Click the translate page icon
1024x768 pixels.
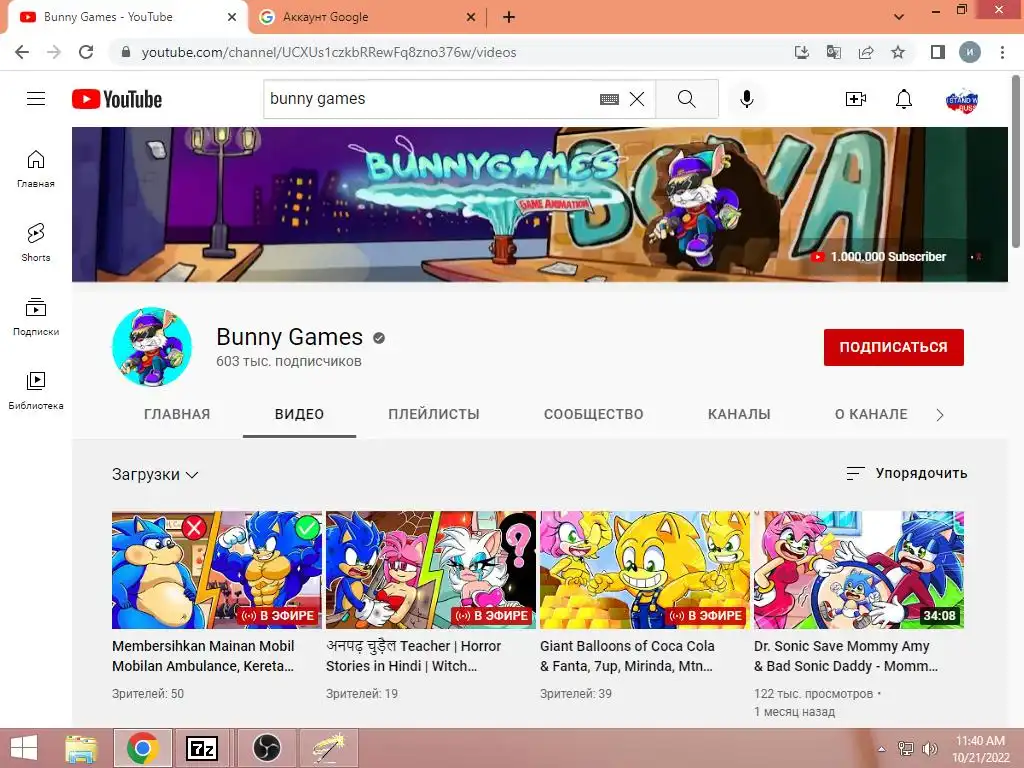point(834,52)
